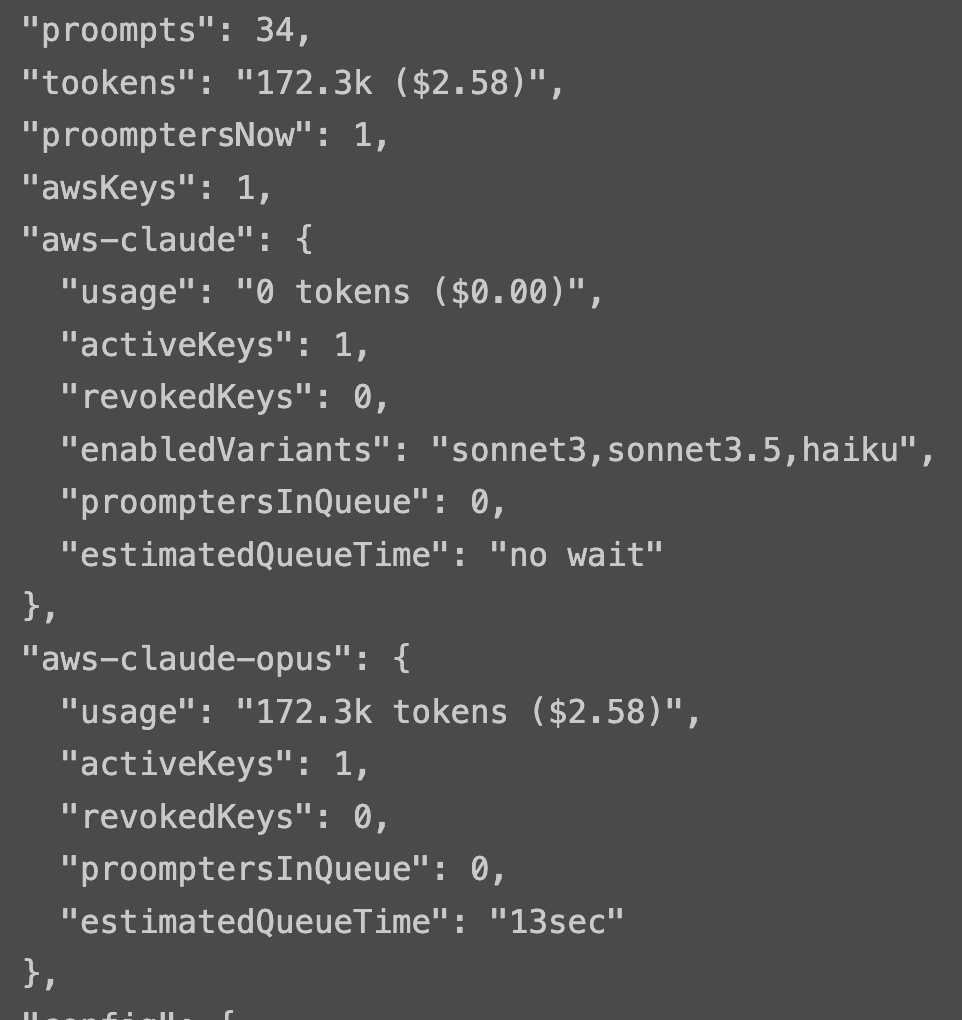
Task: Click the value 34 after proompts
Action: point(274,30)
